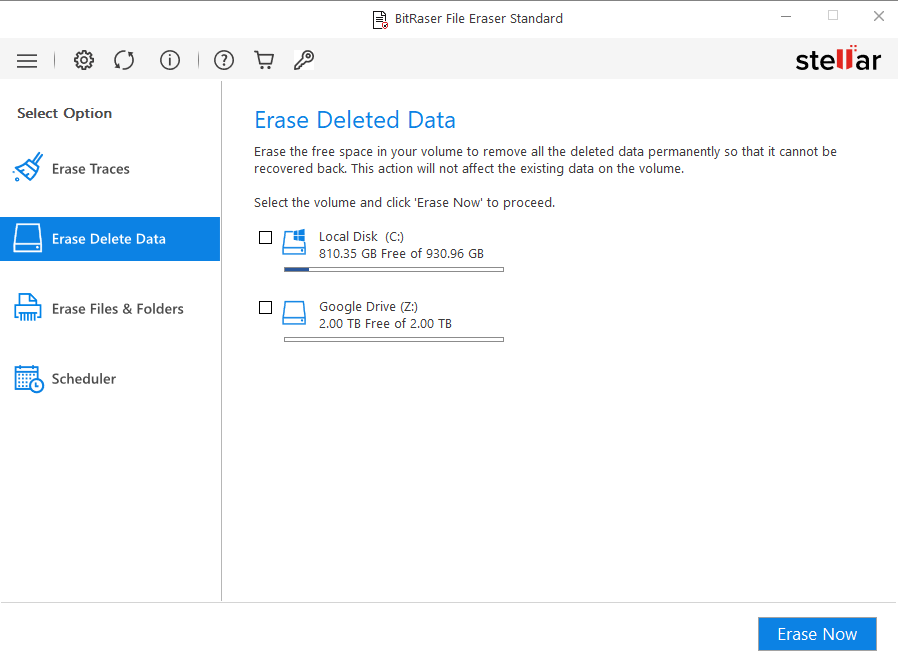
Task: Open the settings gear
Action: [x=84, y=60]
